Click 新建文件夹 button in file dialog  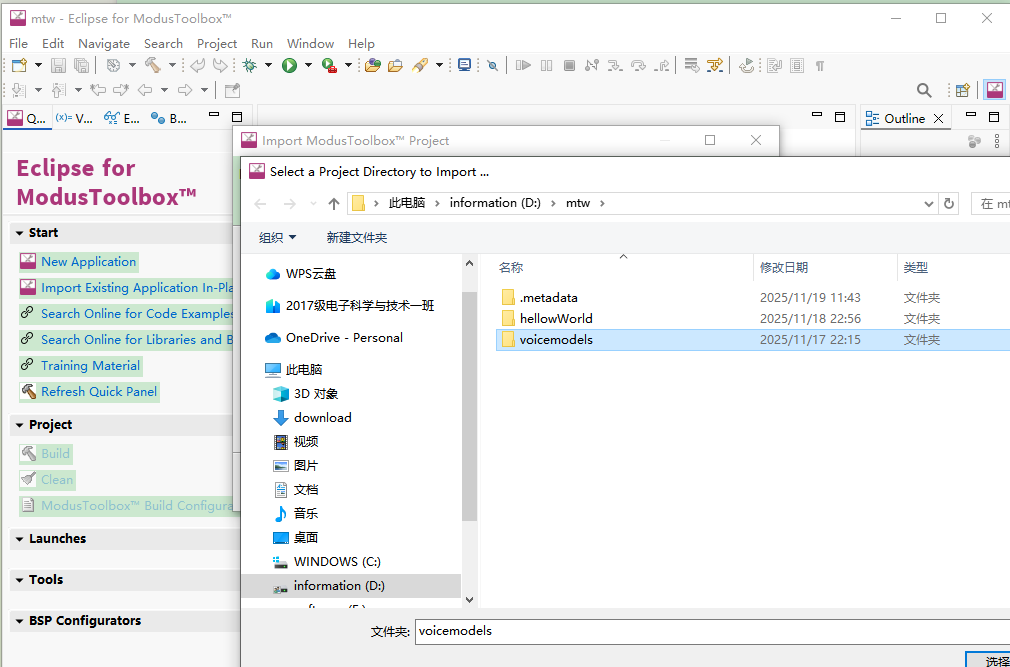[x=356, y=238]
